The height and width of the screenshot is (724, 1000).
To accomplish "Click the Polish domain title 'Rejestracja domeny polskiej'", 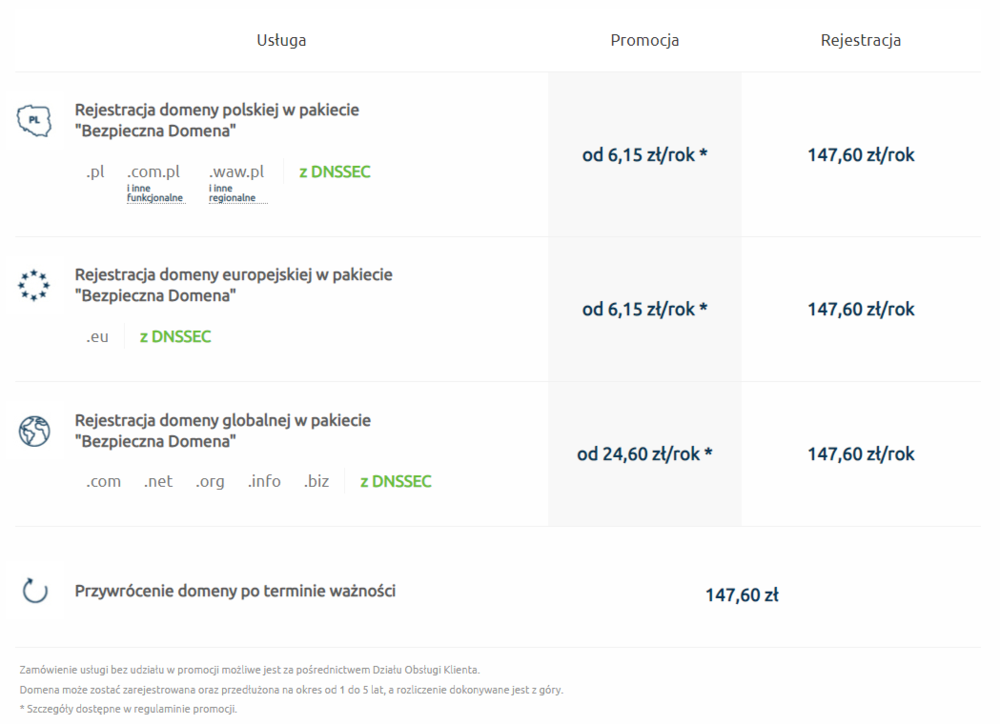I will click(x=217, y=110).
